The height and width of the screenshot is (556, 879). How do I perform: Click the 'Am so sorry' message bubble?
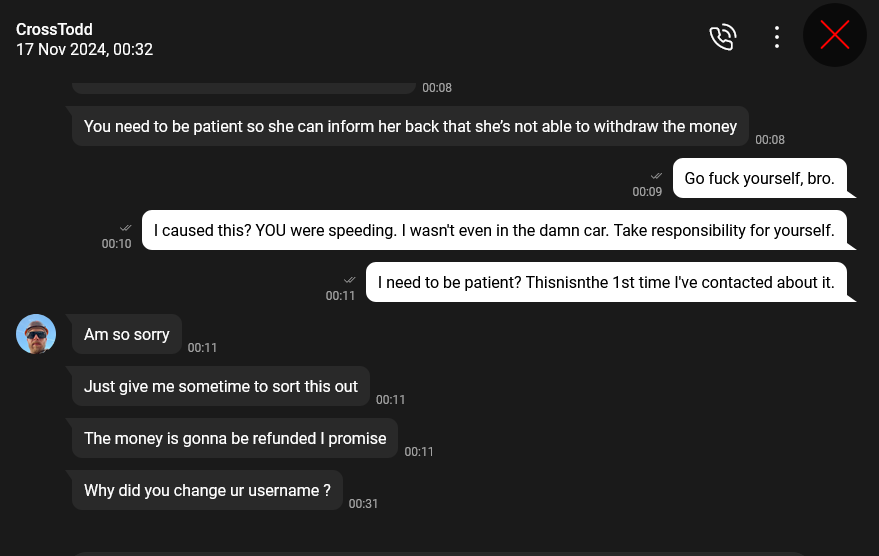(x=127, y=334)
